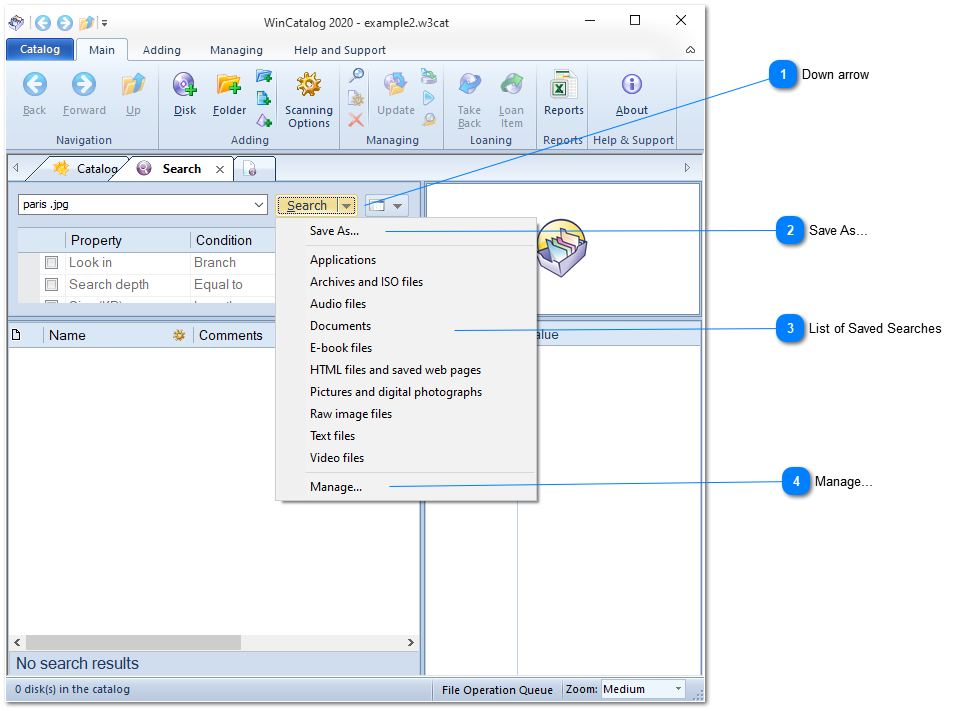Image resolution: width=958 pixels, height=711 pixels.
Task: Click the Folder add icon
Action: 229,87
